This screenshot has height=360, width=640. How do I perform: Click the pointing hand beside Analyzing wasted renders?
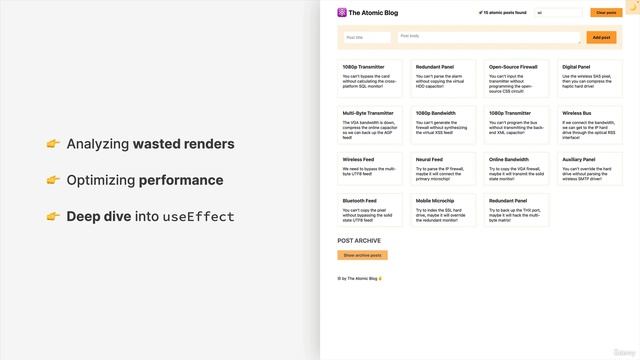coord(53,144)
